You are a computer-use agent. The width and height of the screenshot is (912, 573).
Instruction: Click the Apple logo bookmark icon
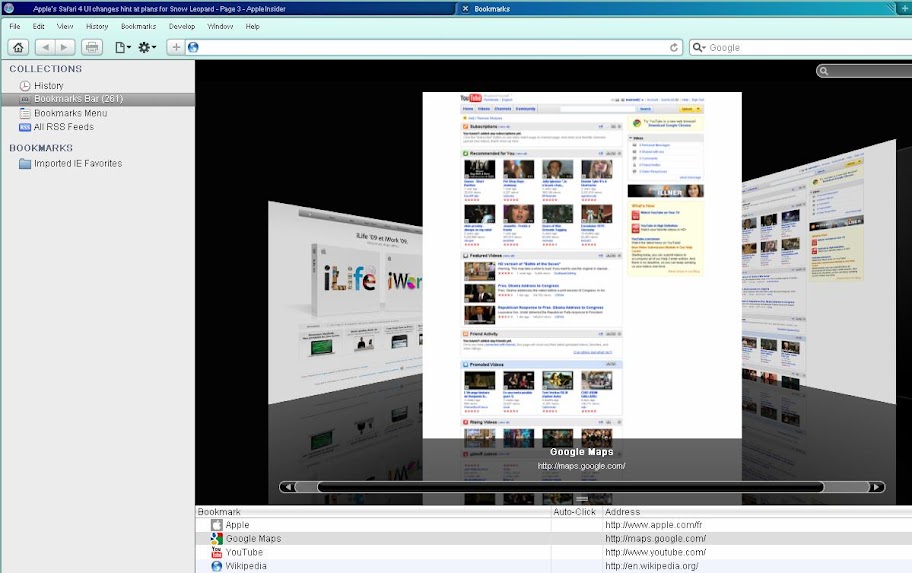coord(216,525)
